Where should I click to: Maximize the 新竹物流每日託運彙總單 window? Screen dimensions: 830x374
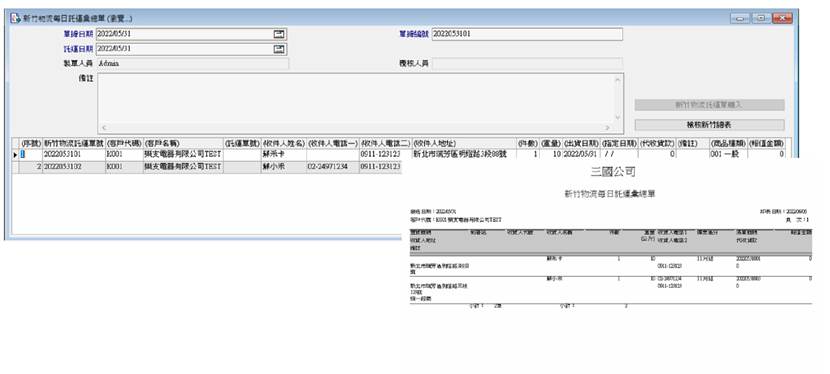pos(761,19)
